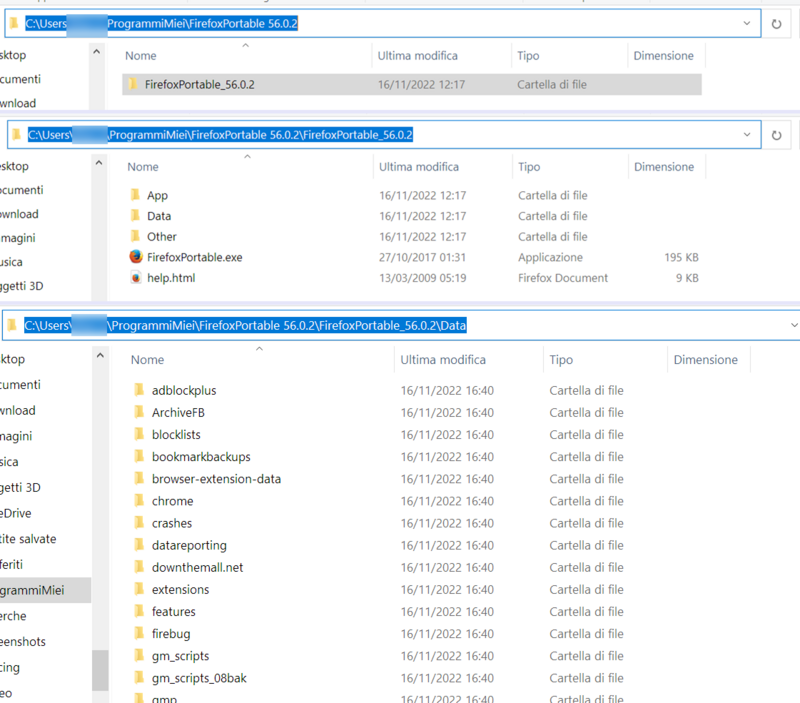Open address history dropdown in top window
Screen dimensions: 800x703
tap(746, 23)
